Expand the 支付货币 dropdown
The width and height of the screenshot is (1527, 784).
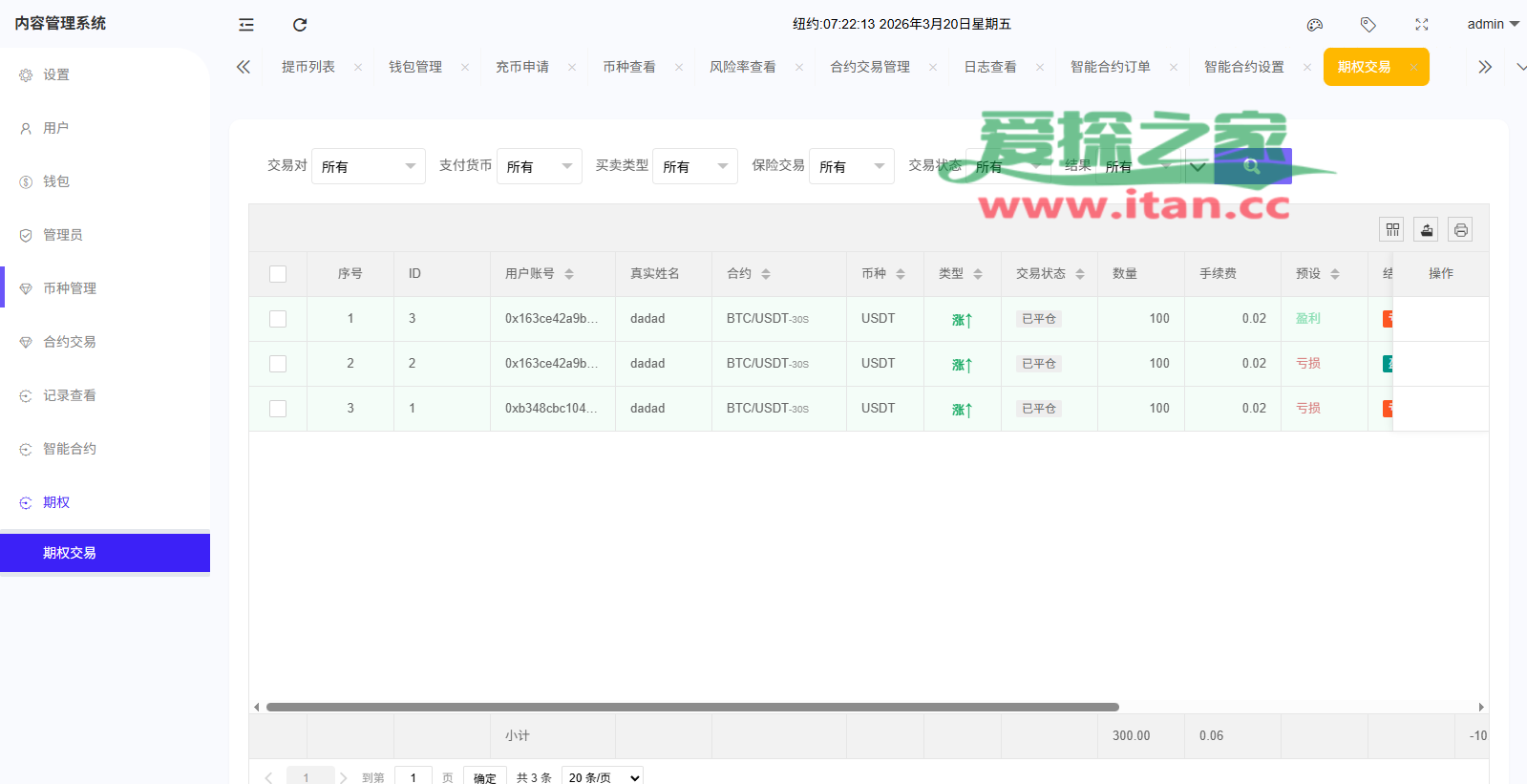click(539, 166)
